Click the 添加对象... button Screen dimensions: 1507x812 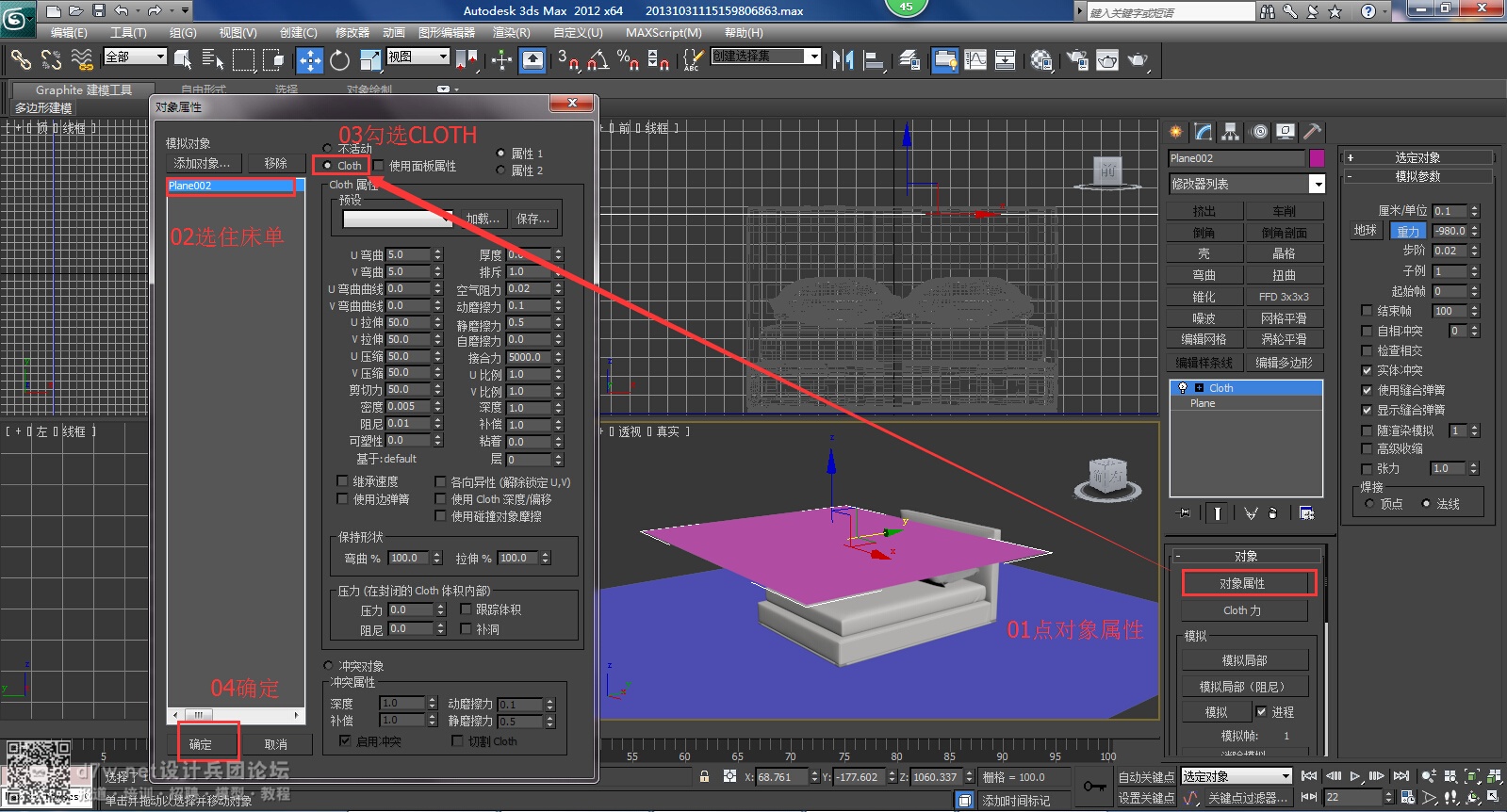click(203, 163)
